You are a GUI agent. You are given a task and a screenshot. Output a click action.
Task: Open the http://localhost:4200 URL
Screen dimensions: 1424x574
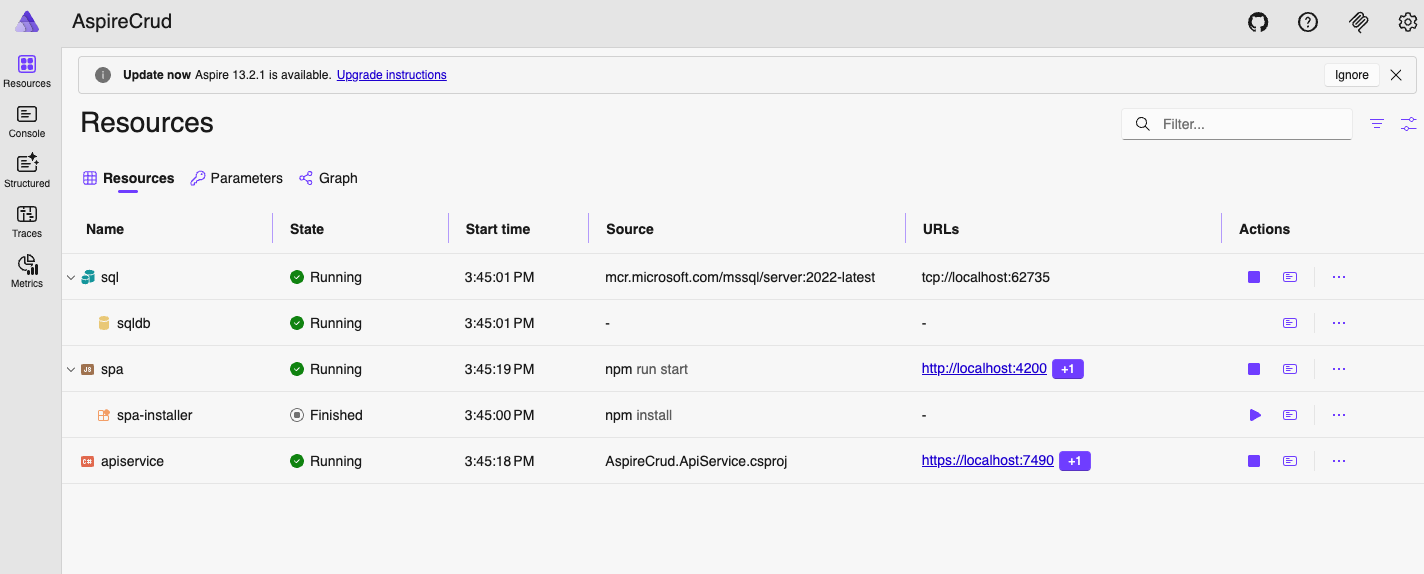[x=984, y=369]
